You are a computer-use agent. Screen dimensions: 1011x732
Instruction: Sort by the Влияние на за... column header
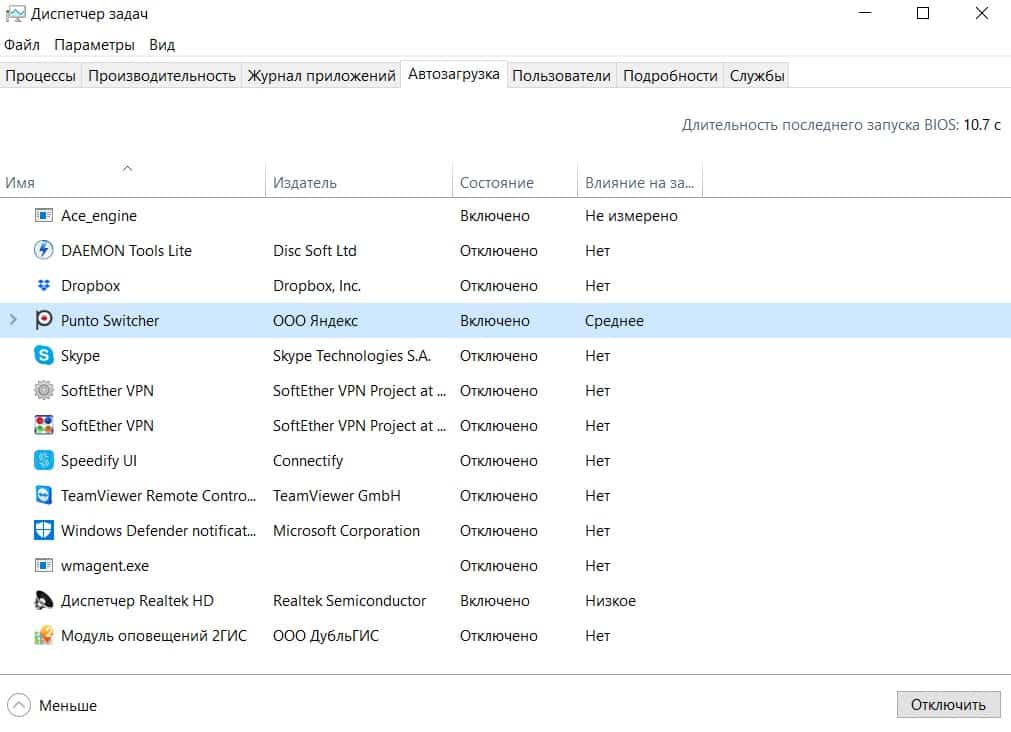click(x=640, y=183)
